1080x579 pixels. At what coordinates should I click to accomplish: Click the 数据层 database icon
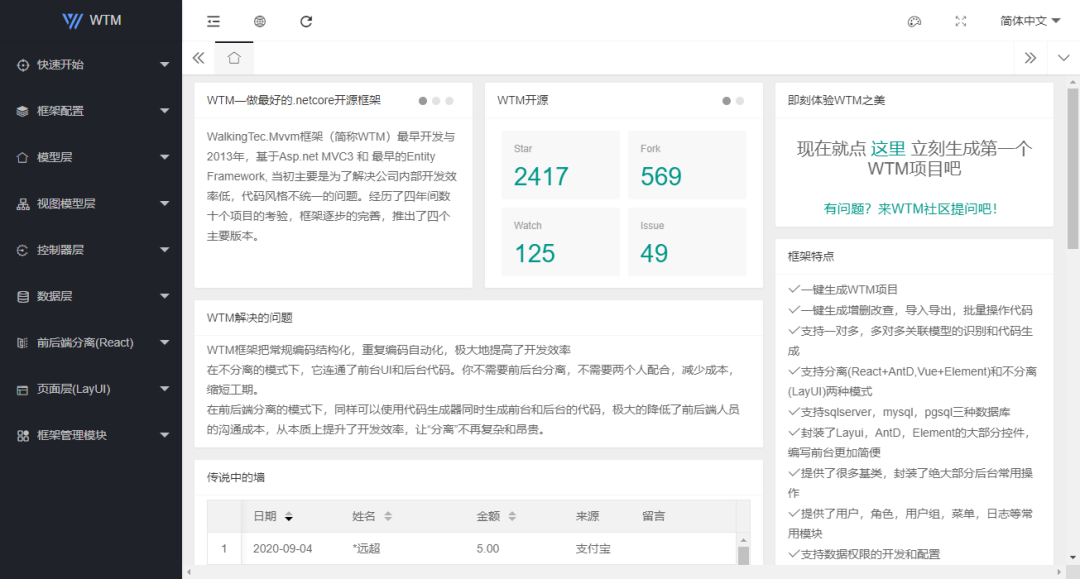23,296
